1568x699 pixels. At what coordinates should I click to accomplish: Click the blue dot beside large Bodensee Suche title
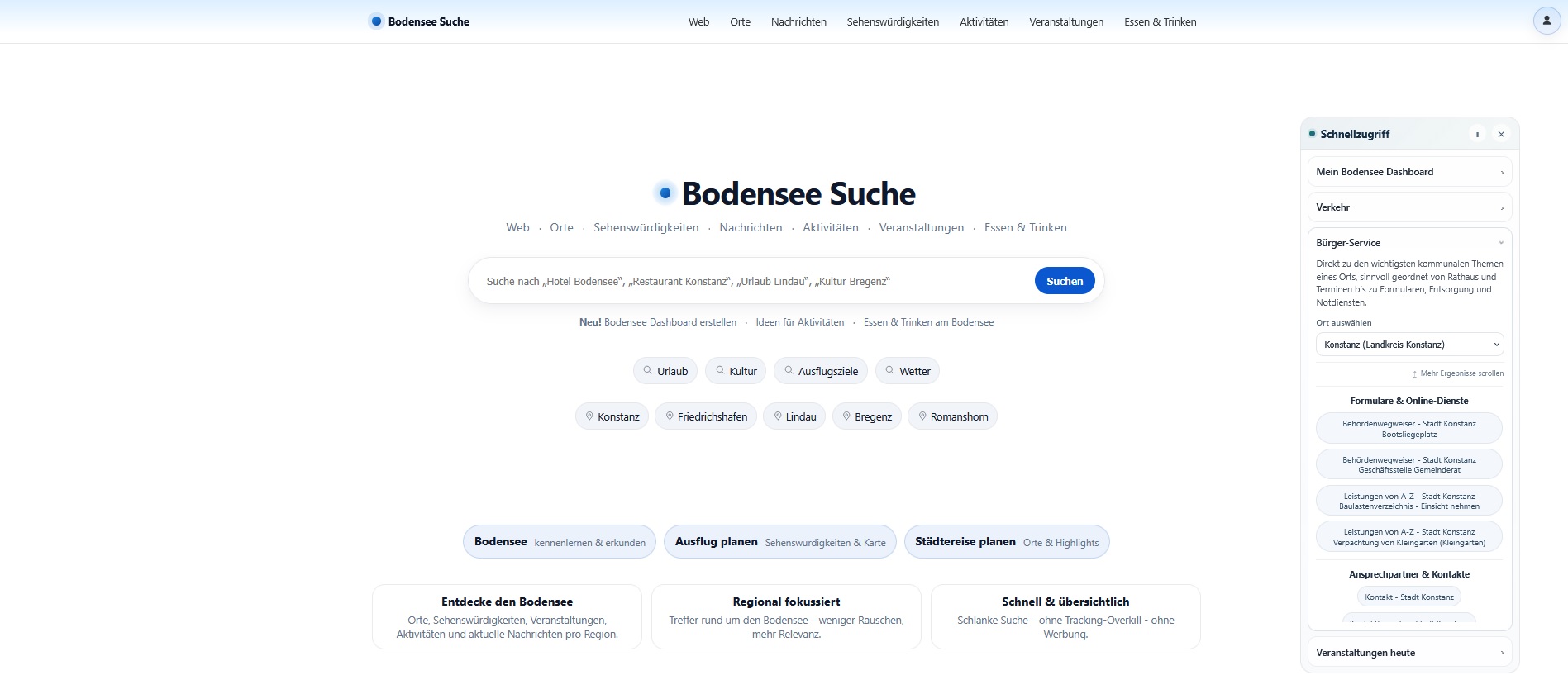click(665, 193)
